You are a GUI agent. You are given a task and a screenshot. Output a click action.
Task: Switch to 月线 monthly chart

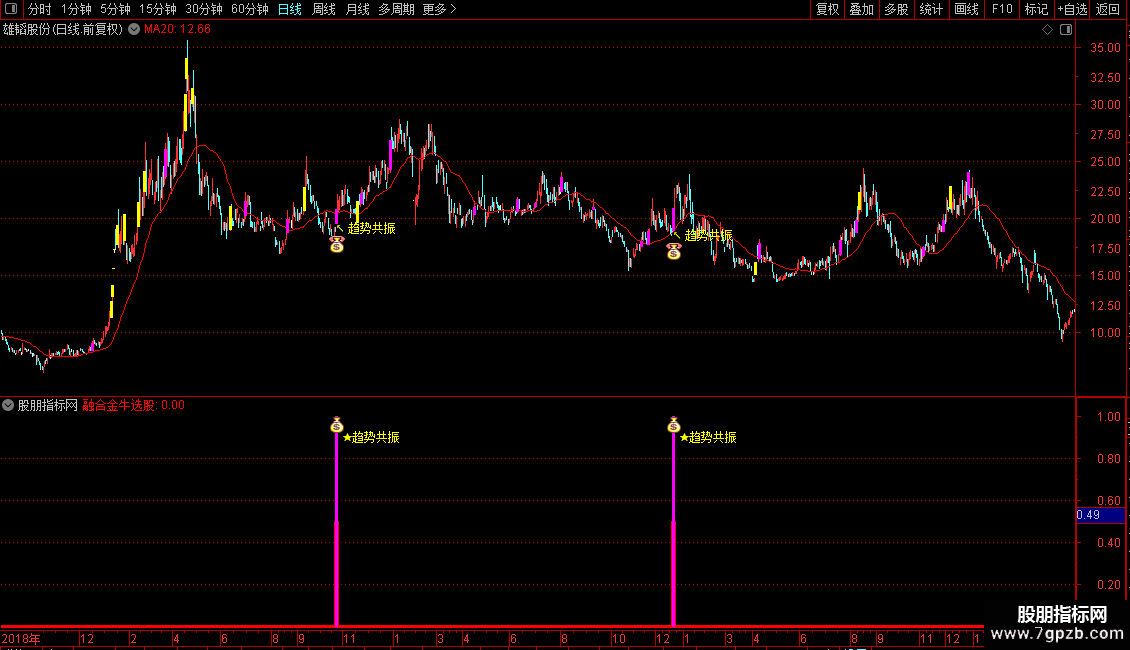click(x=357, y=9)
